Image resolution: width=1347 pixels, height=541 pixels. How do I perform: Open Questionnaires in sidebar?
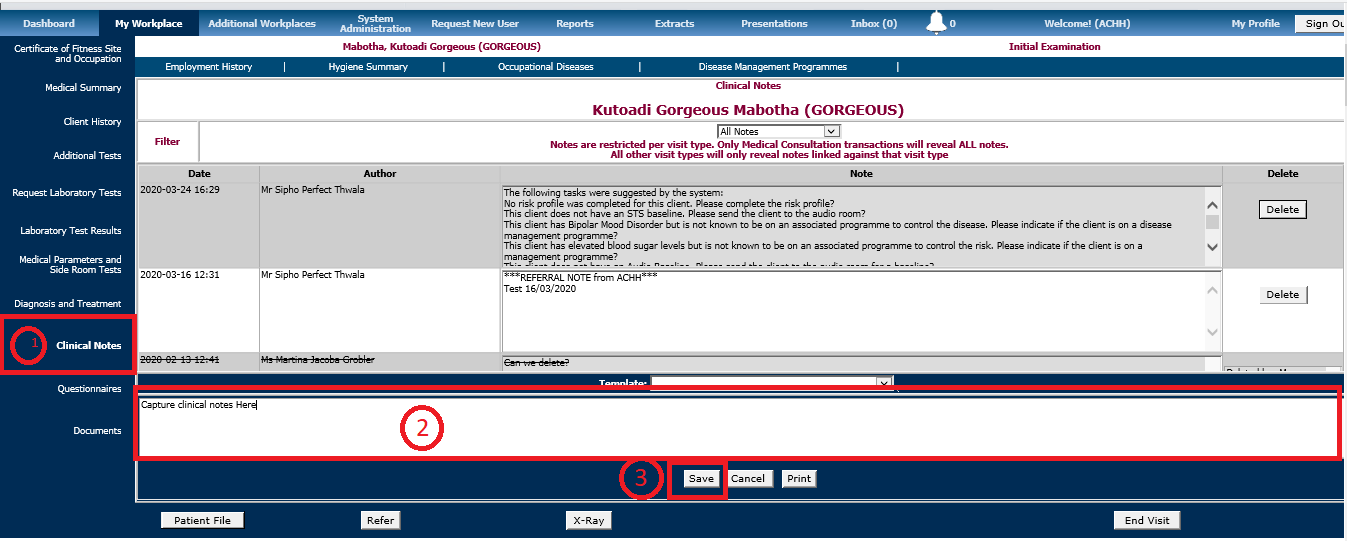(x=90, y=389)
